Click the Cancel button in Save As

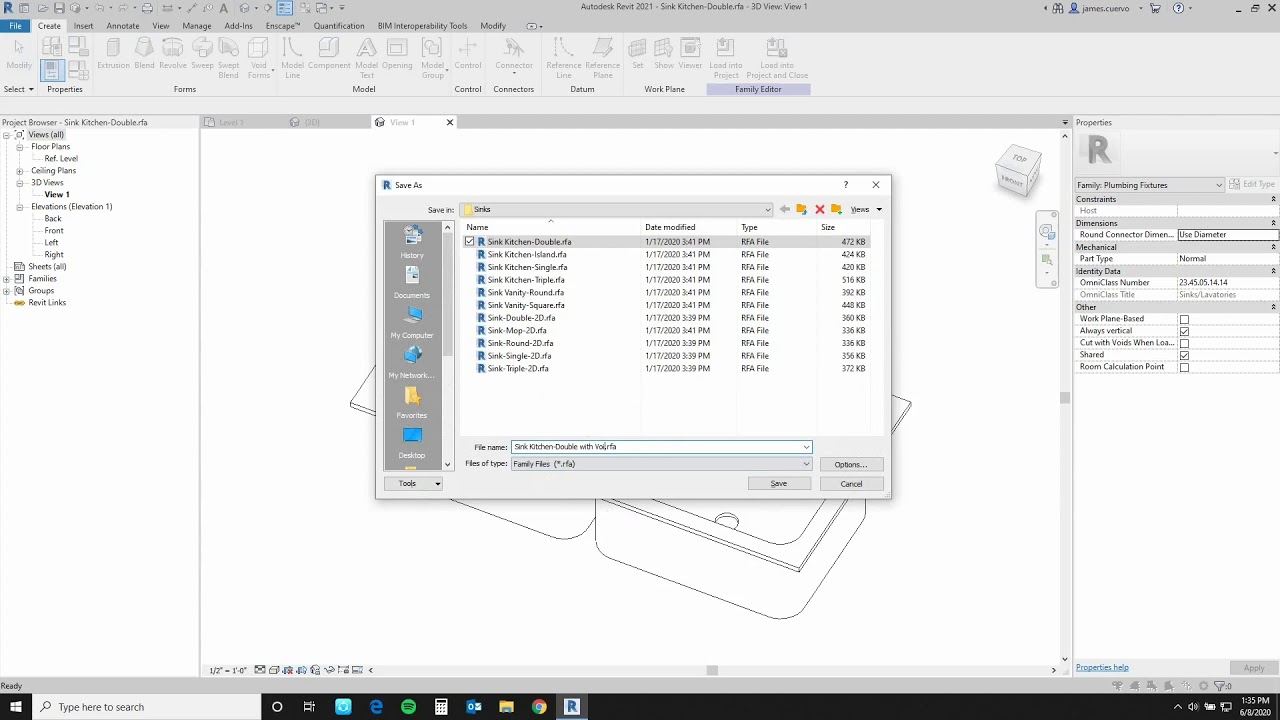click(851, 484)
